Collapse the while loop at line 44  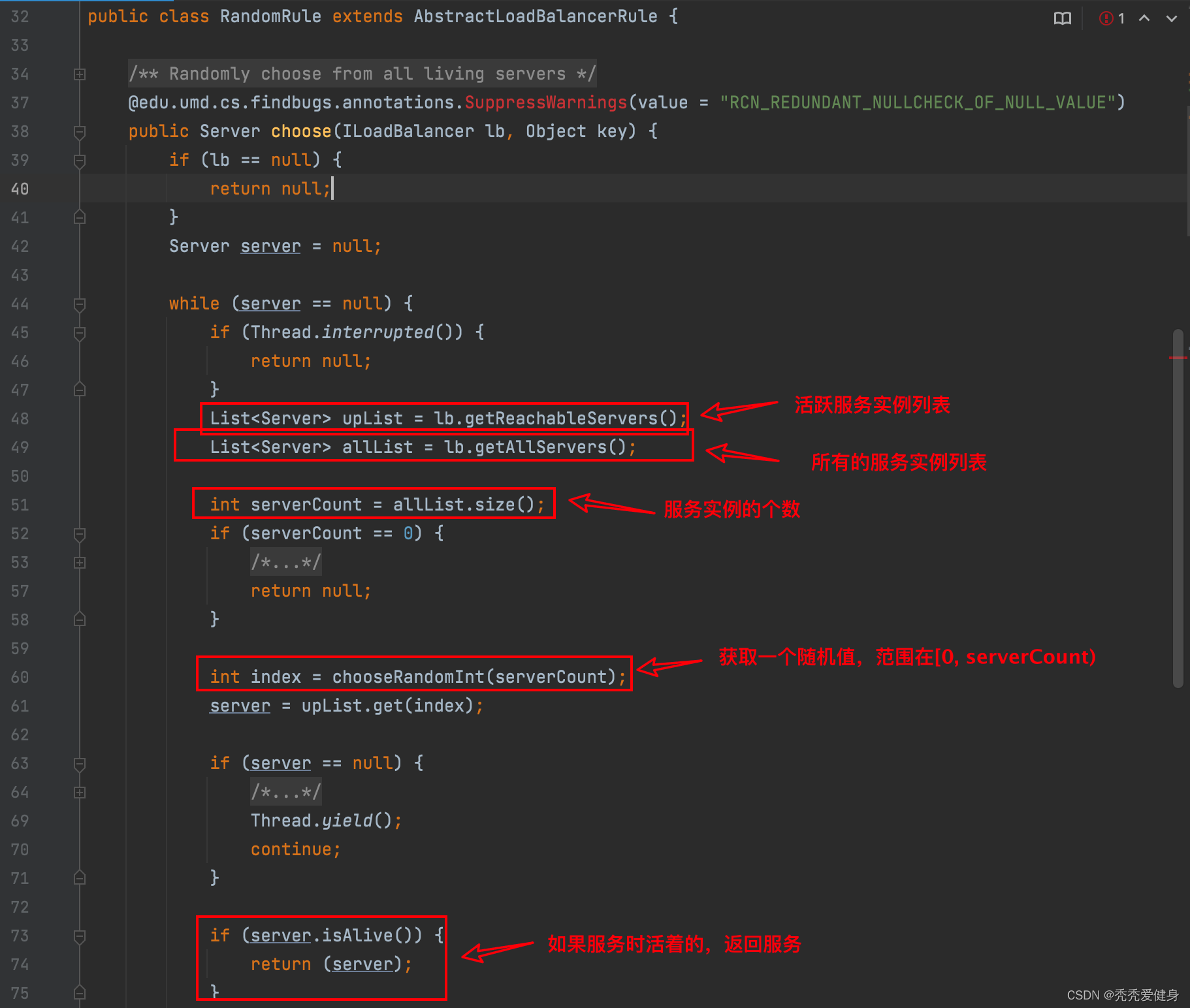[x=80, y=304]
